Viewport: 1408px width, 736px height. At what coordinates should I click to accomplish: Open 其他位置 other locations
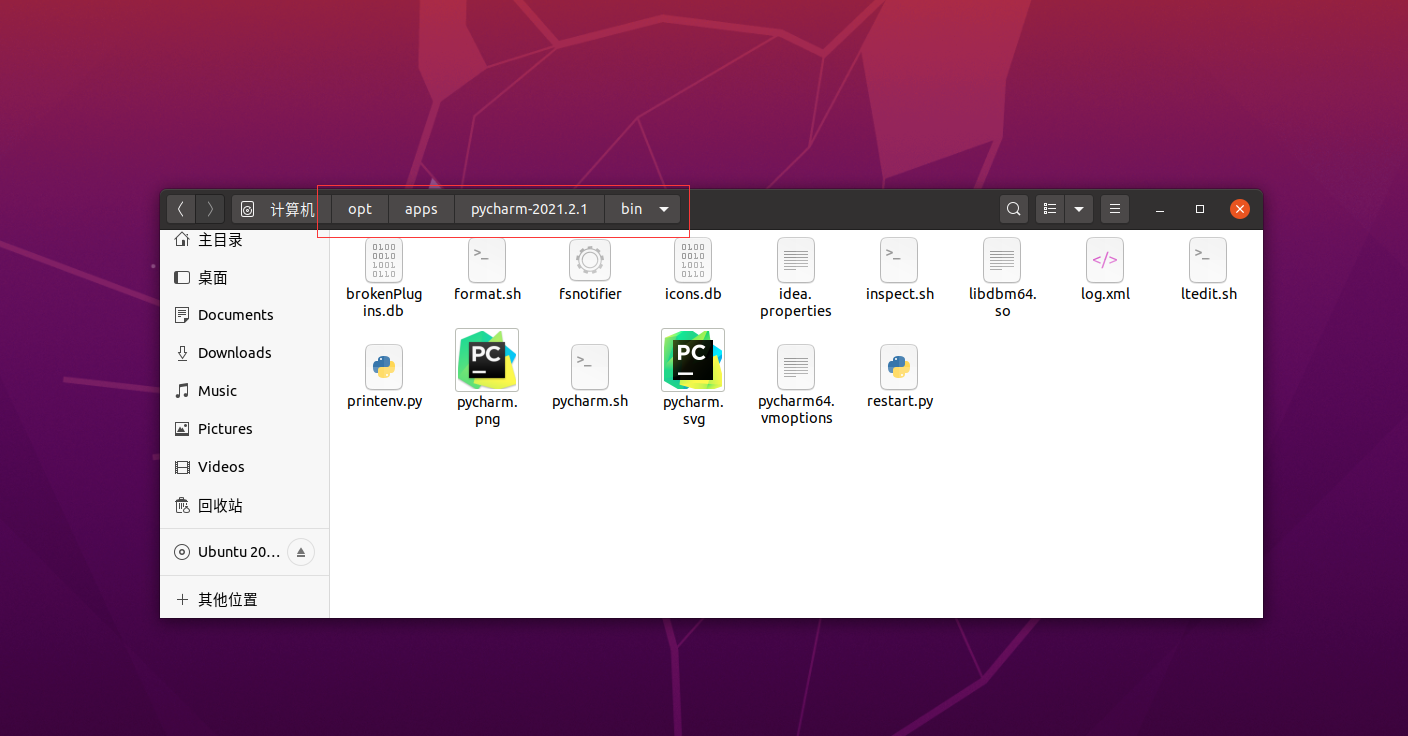245,600
